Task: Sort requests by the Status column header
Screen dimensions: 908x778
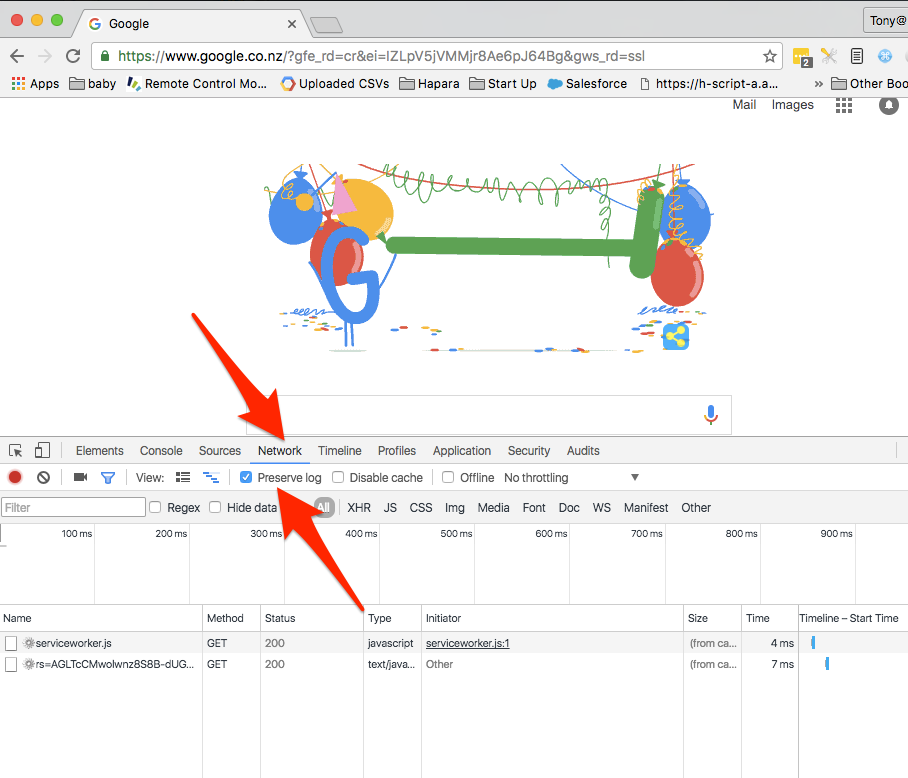Action: 312,618
